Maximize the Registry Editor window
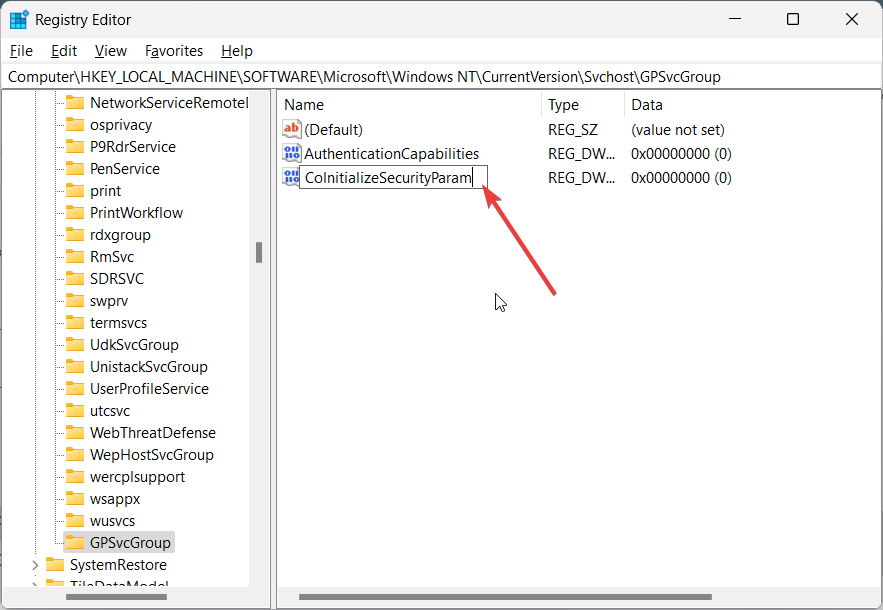This screenshot has height=610, width=883. [793, 19]
